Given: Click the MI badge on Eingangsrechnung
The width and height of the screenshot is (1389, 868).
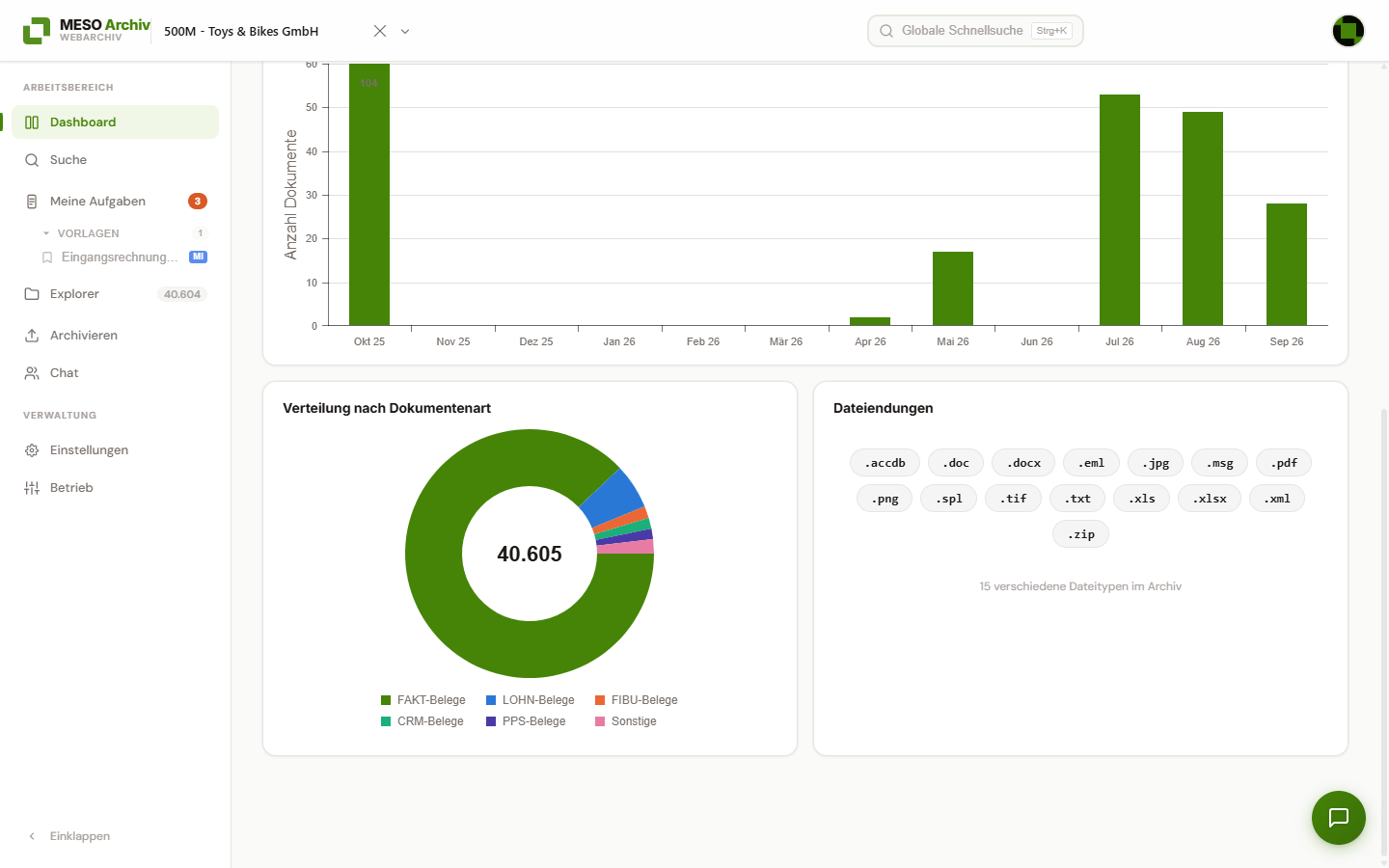Looking at the screenshot, I should click(x=198, y=257).
